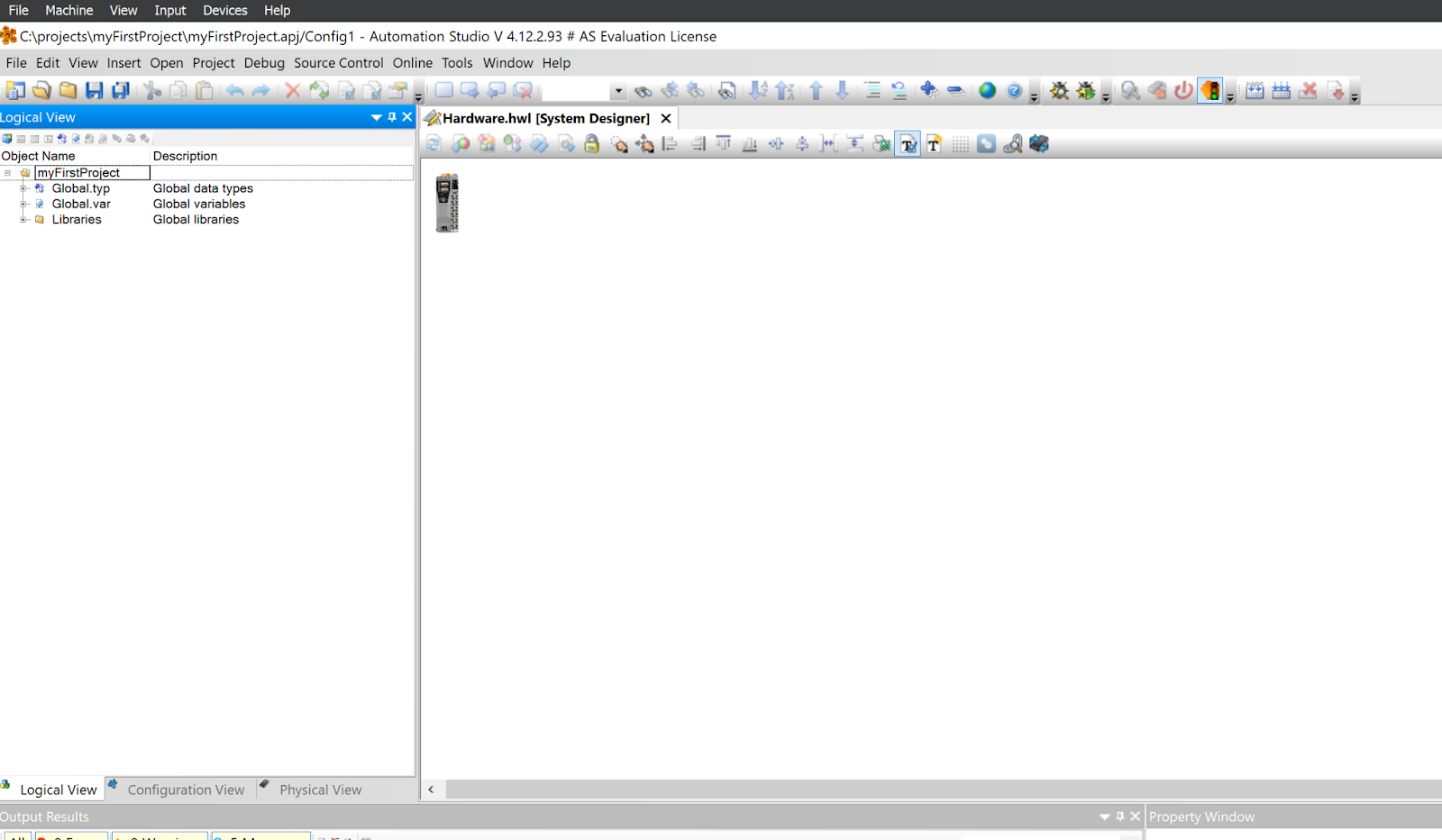Image resolution: width=1442 pixels, height=840 pixels.
Task: Select the Libraries tree item
Action: pos(77,219)
